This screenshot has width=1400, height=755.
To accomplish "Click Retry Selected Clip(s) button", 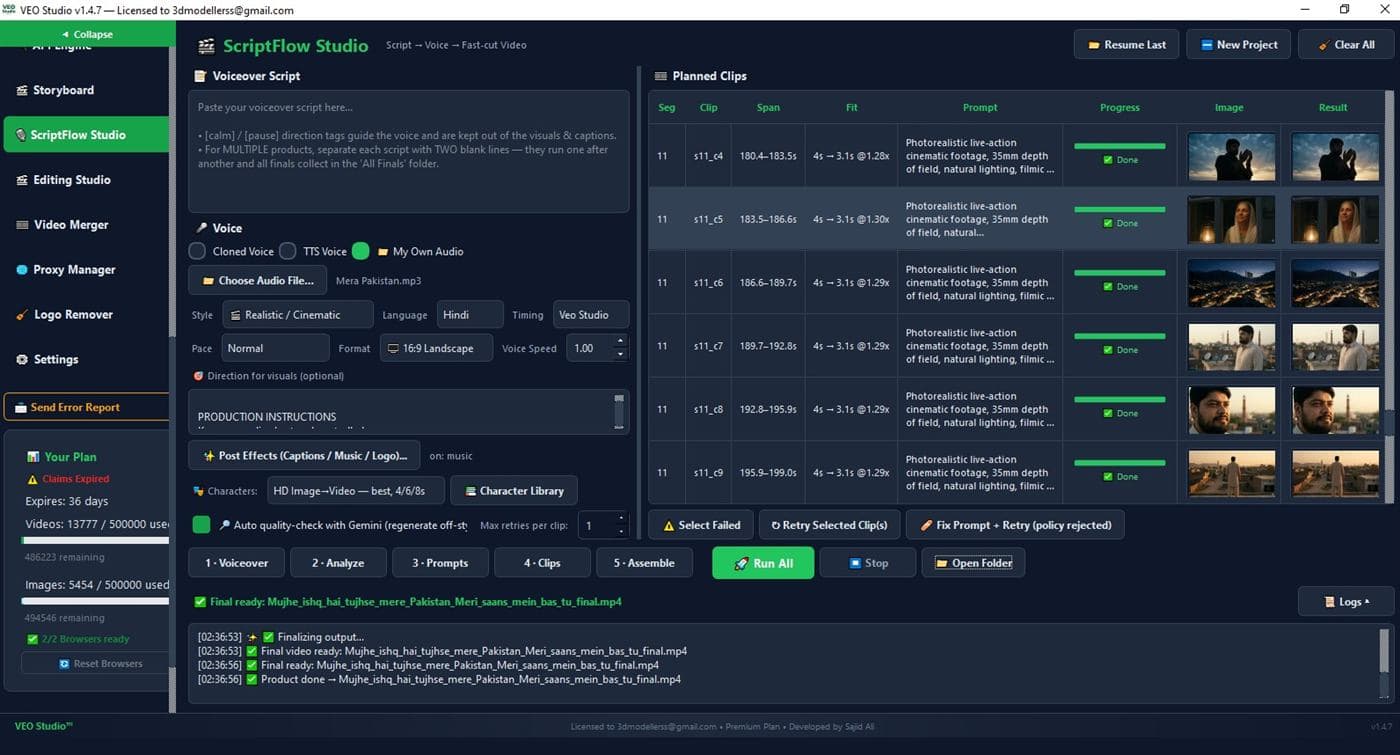I will 829,525.
